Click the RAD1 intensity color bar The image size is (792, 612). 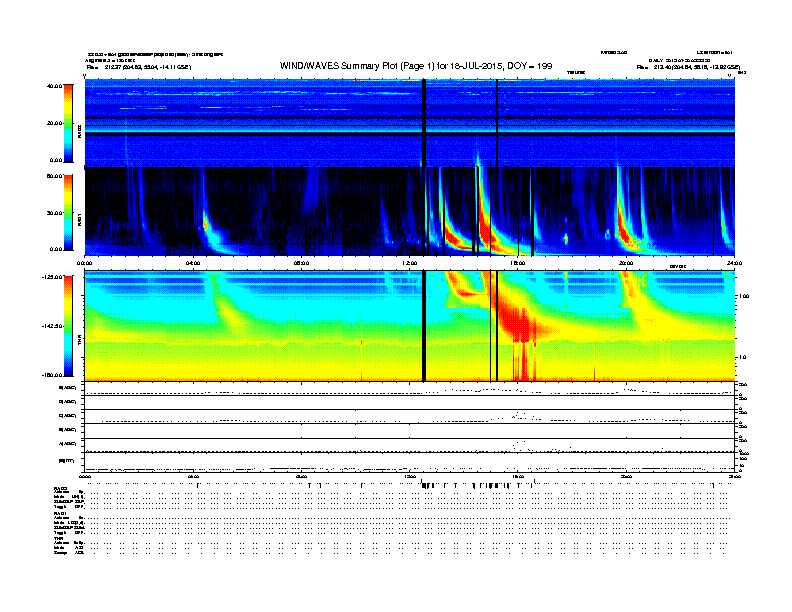[68, 213]
